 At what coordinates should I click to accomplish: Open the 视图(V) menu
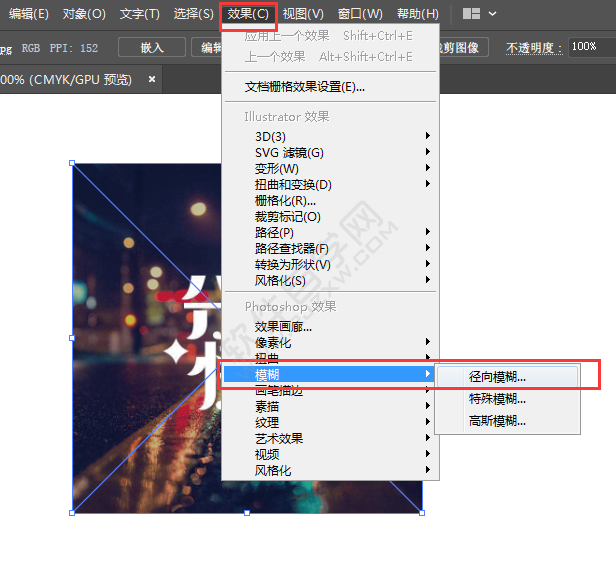(303, 14)
